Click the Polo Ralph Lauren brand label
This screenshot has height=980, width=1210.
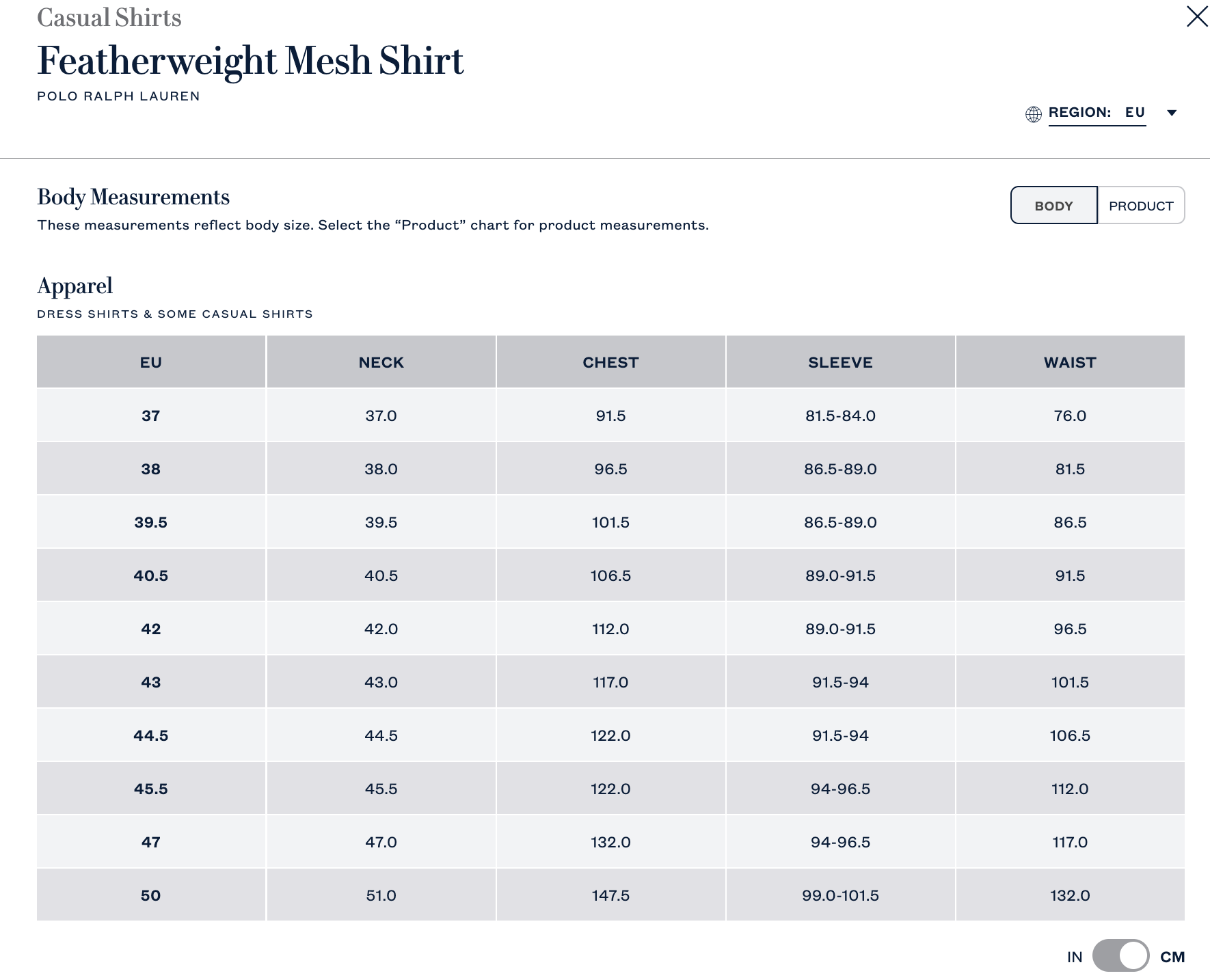click(118, 96)
